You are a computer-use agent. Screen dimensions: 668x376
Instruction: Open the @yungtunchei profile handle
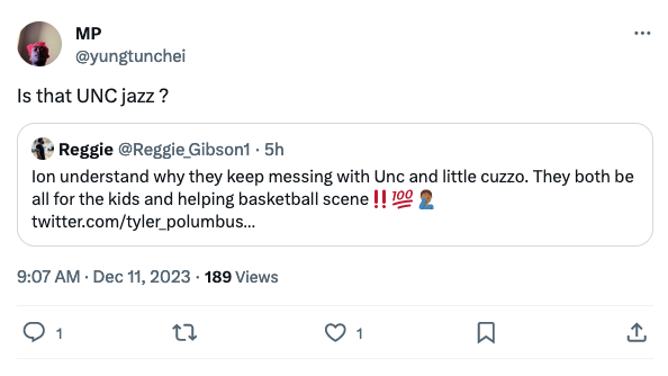[130, 56]
